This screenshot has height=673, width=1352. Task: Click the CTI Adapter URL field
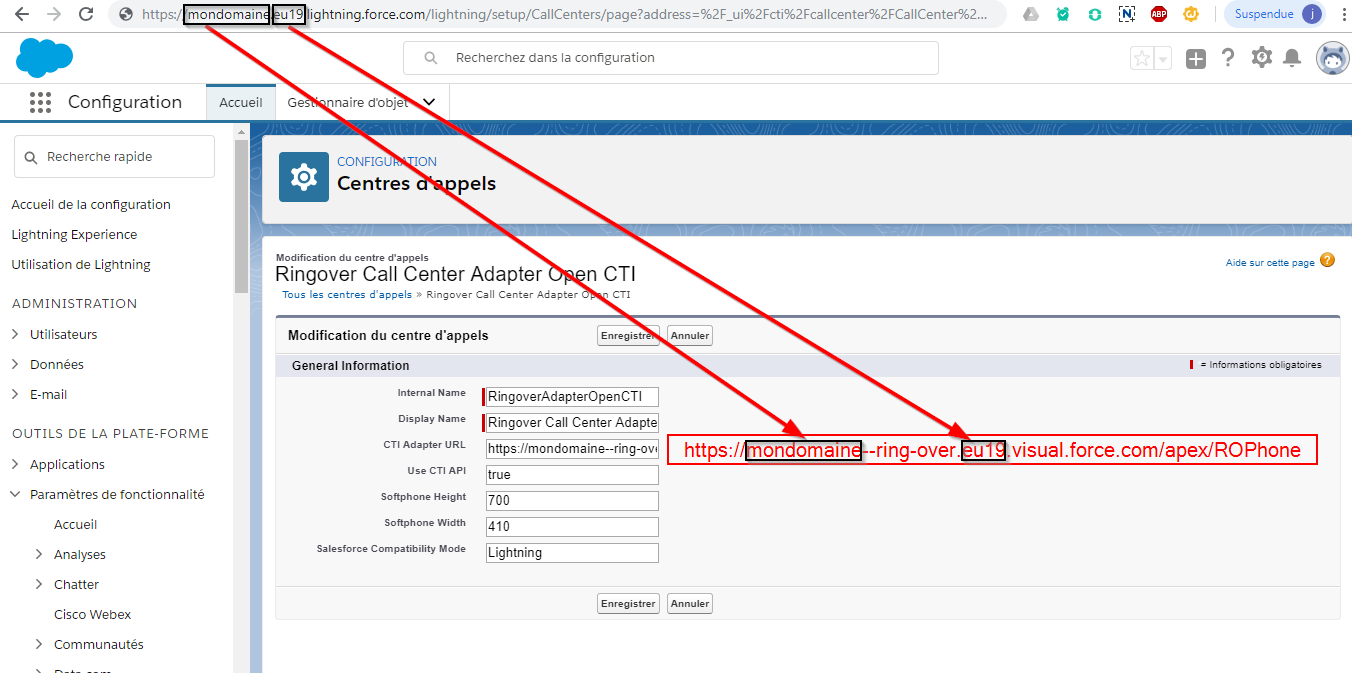(x=572, y=449)
